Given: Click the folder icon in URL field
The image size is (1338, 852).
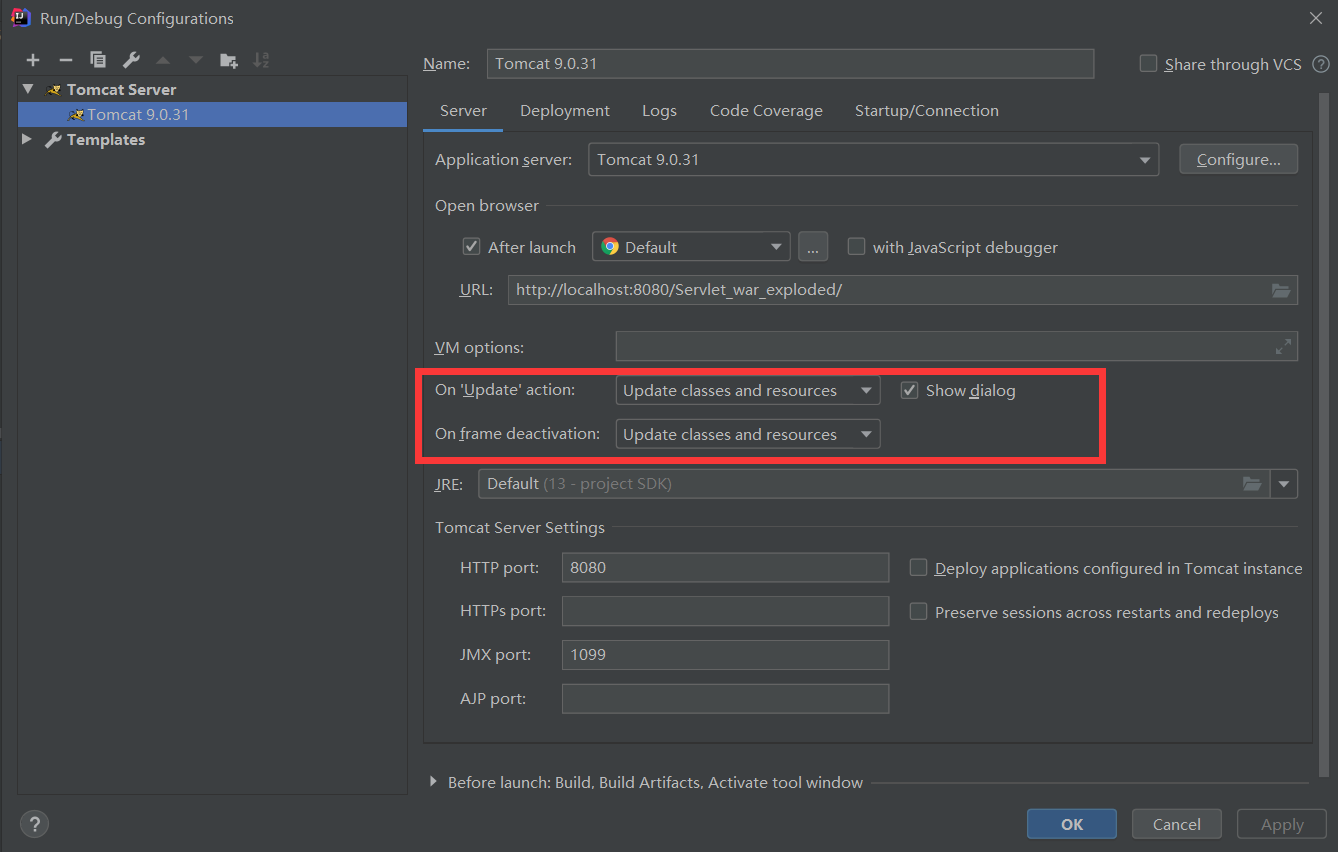Looking at the screenshot, I should click(x=1281, y=290).
